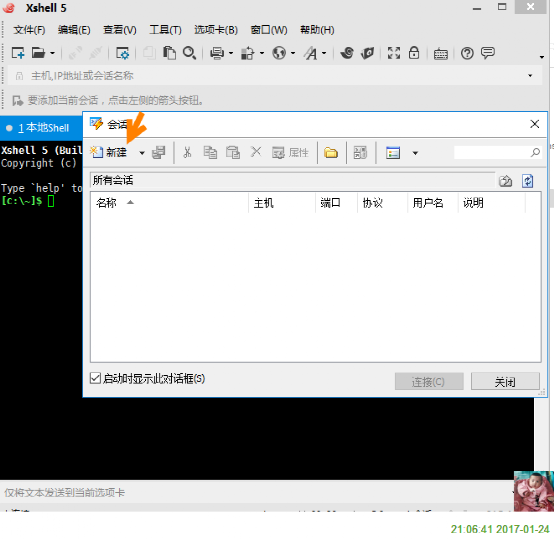Click the Open session folder icon
The image size is (554, 541).
point(38,53)
